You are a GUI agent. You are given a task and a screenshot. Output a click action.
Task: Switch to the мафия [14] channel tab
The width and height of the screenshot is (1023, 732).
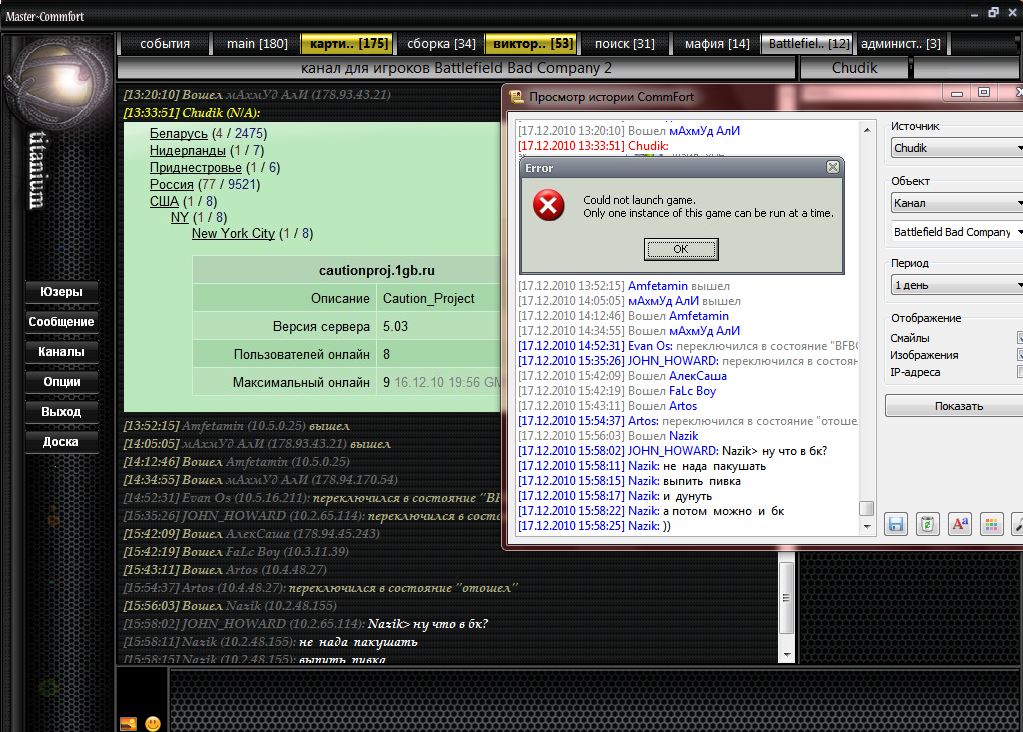(x=716, y=44)
